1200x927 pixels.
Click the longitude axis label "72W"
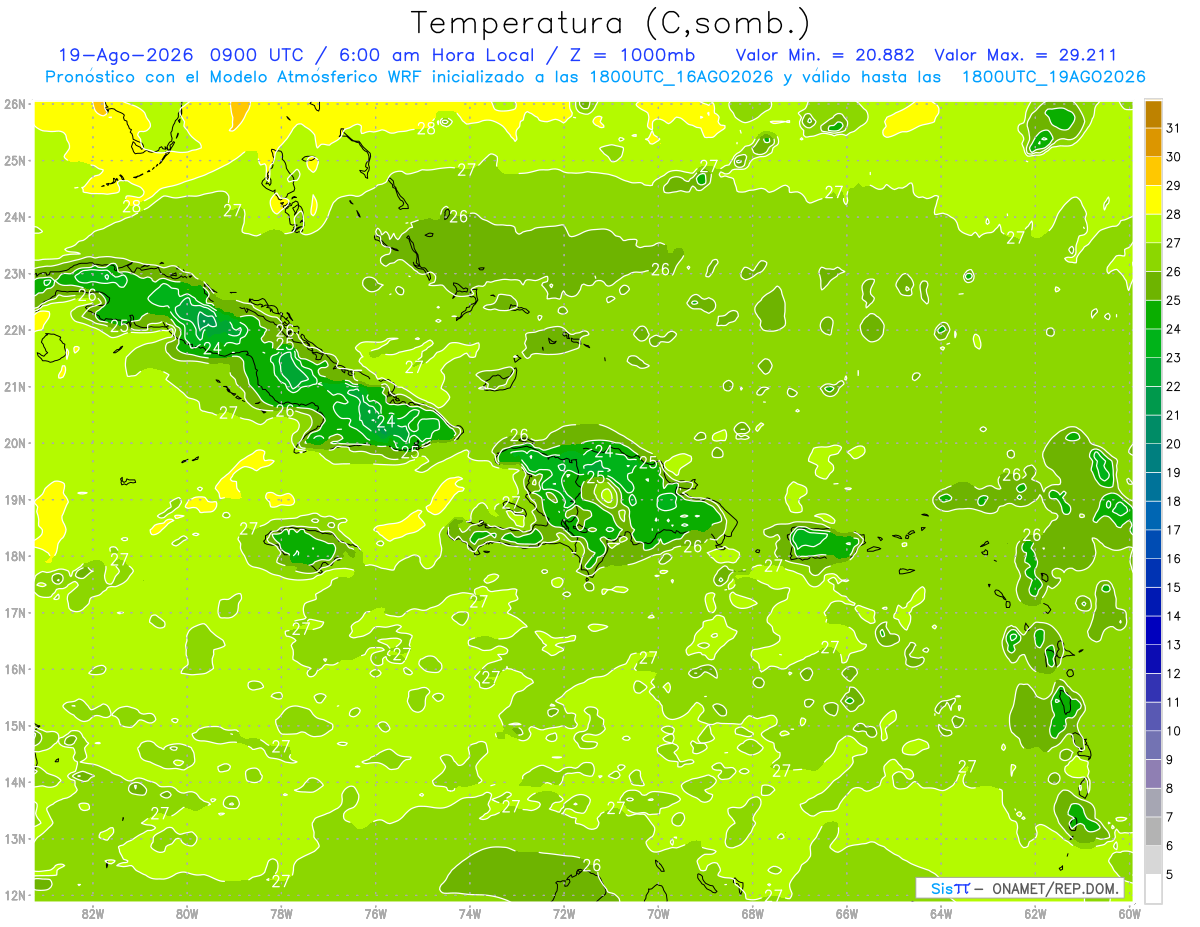coord(564,913)
